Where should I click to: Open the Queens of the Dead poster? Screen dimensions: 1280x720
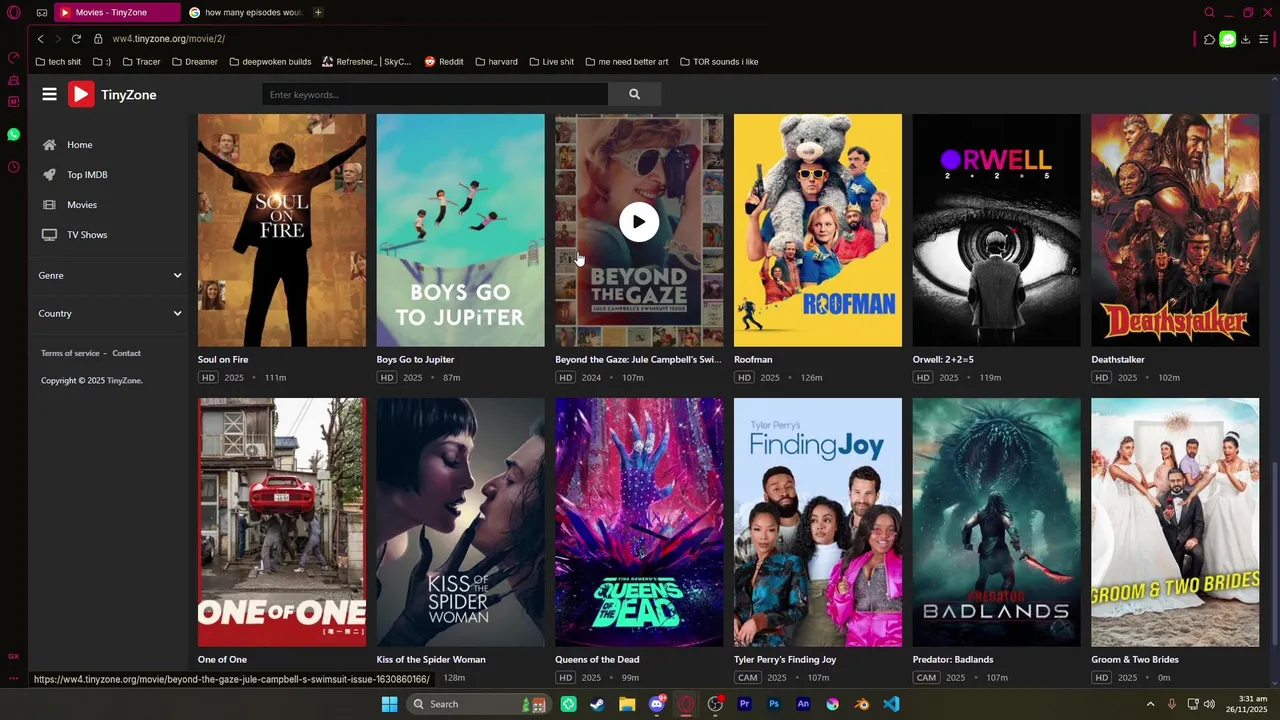(x=639, y=522)
